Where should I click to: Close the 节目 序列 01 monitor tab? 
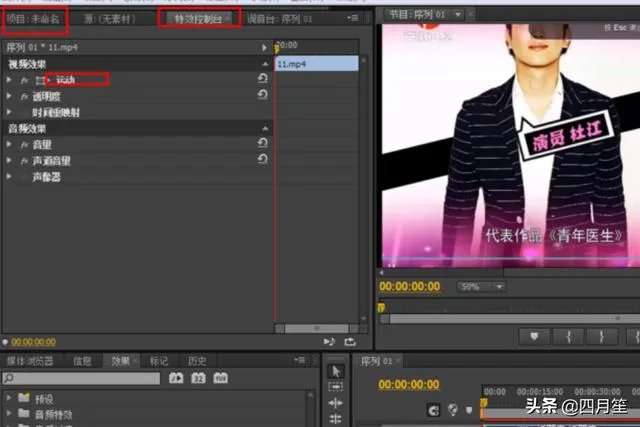pyautogui.click(x=471, y=15)
